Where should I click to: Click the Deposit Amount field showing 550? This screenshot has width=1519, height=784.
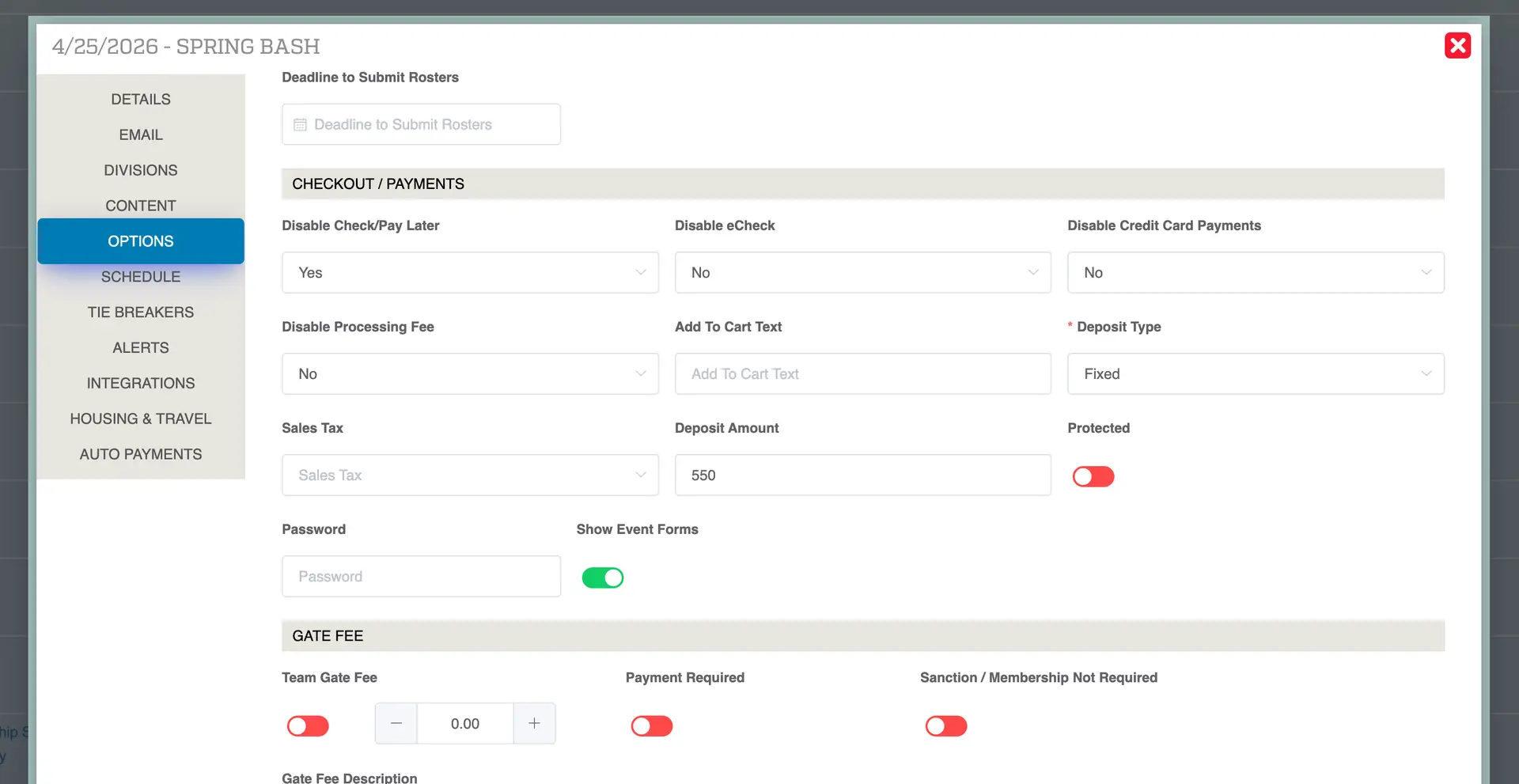click(x=862, y=475)
